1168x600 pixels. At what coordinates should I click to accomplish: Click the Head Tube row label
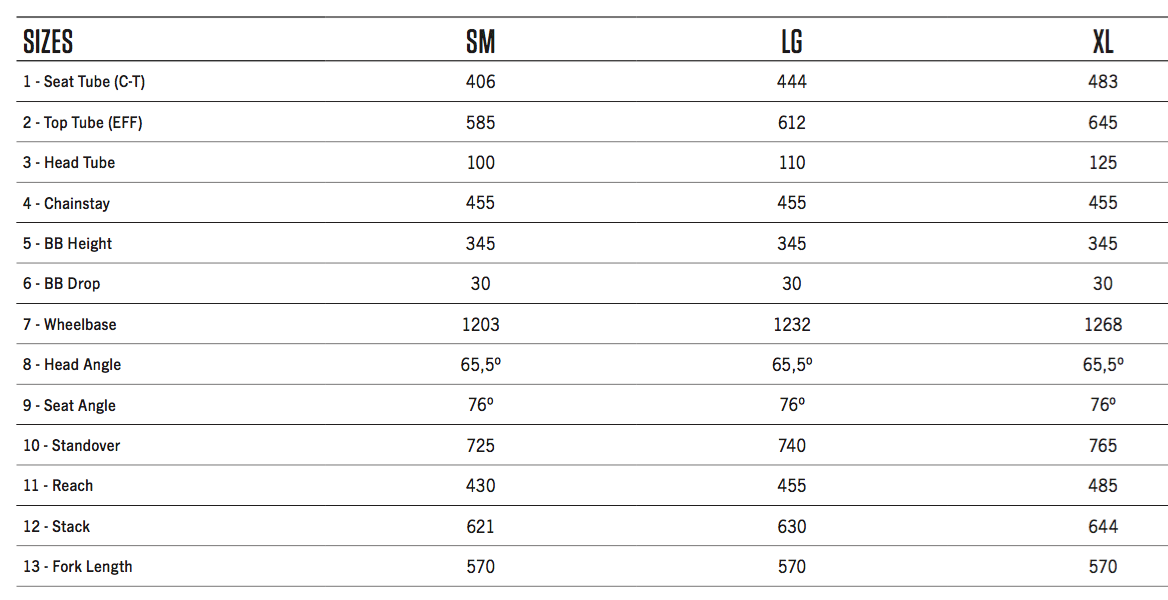pyautogui.click(x=69, y=163)
